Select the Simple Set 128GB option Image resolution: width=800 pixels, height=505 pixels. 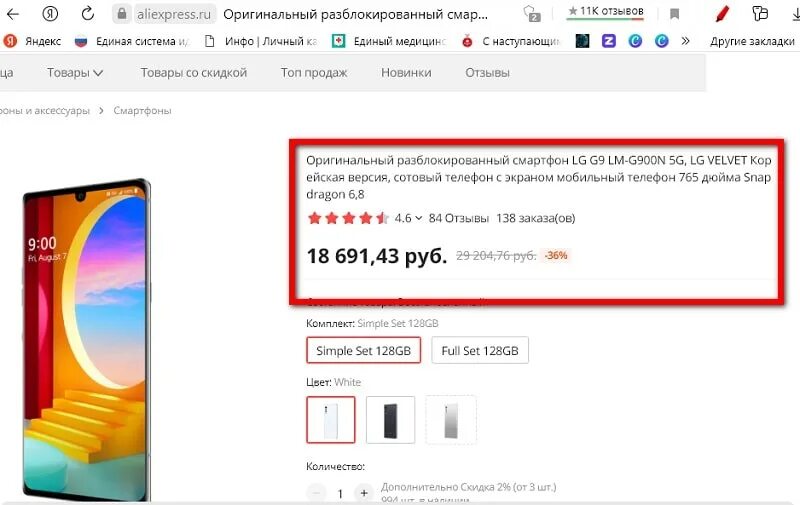pyautogui.click(x=363, y=350)
